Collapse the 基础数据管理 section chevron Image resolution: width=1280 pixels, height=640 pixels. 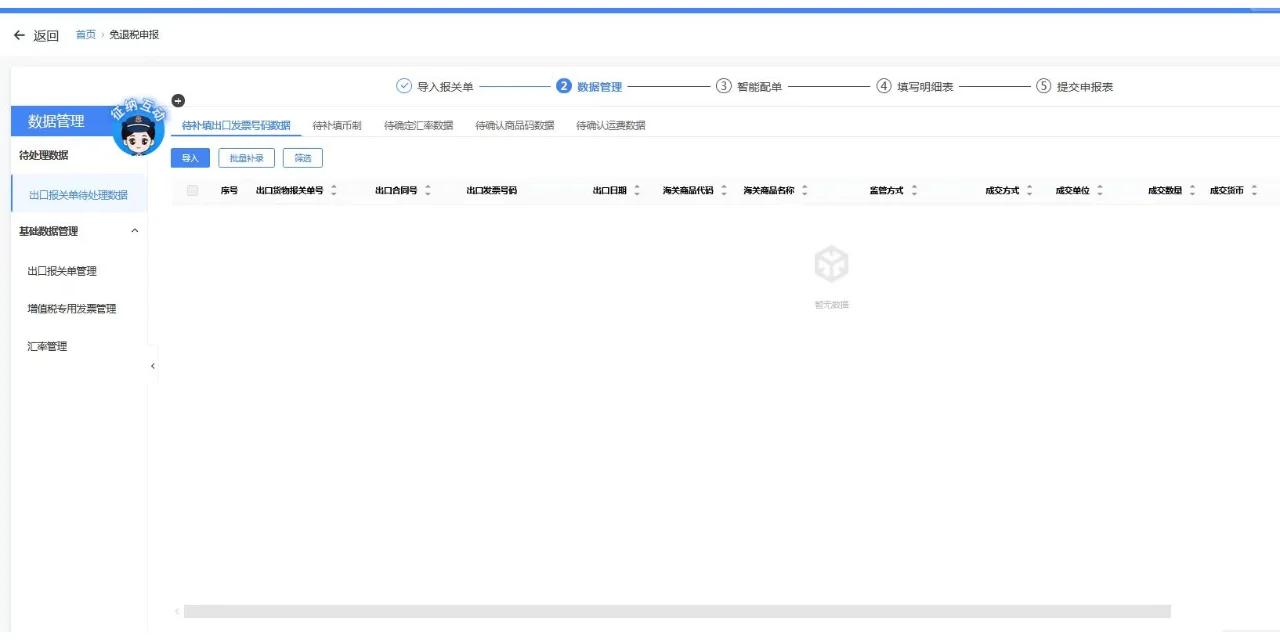pyautogui.click(x=135, y=230)
